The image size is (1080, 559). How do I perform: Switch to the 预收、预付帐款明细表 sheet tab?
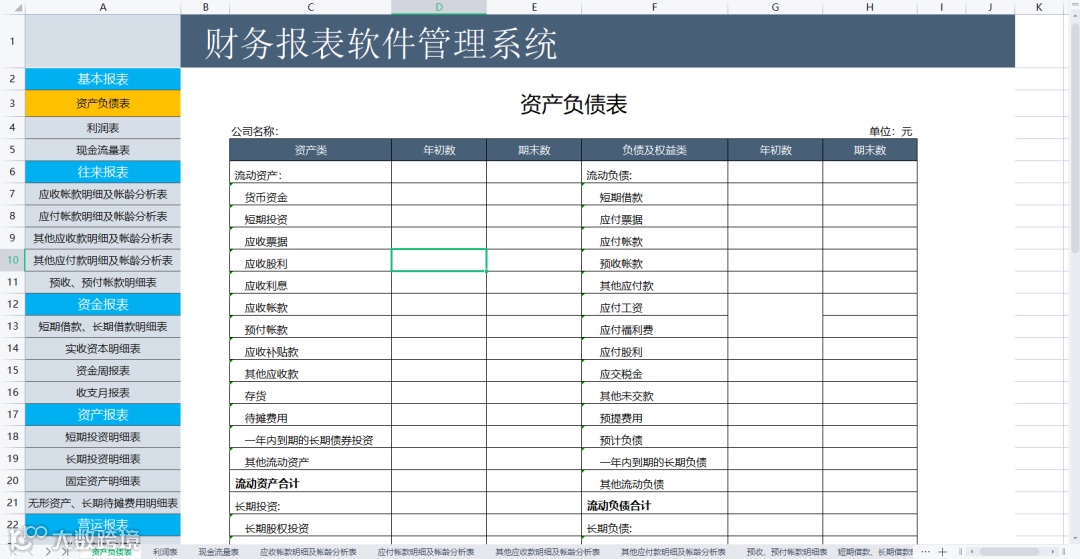click(x=787, y=552)
